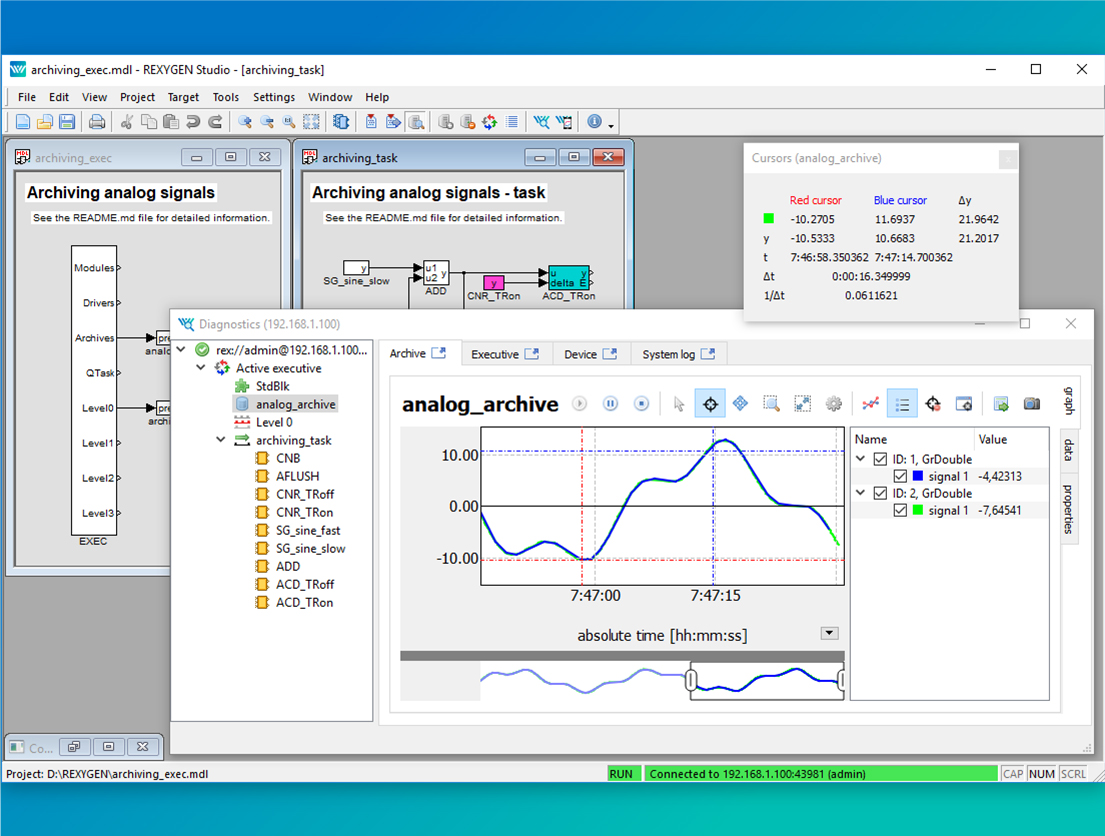Select the ACD_TRon item in diagnostics tree

pyautogui.click(x=304, y=603)
